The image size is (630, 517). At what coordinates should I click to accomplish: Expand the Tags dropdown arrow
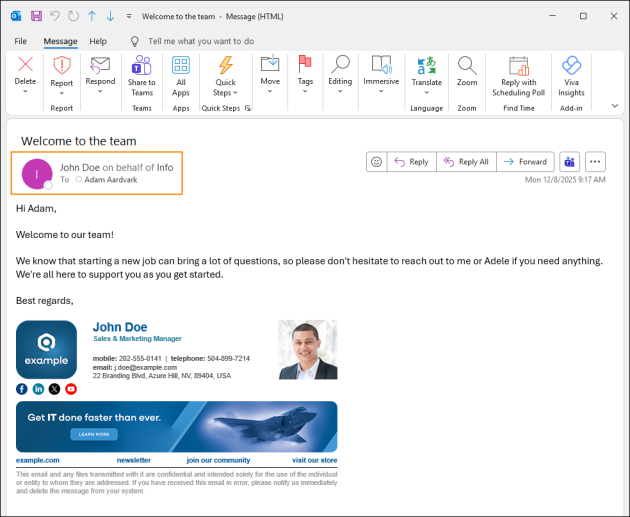click(305, 91)
